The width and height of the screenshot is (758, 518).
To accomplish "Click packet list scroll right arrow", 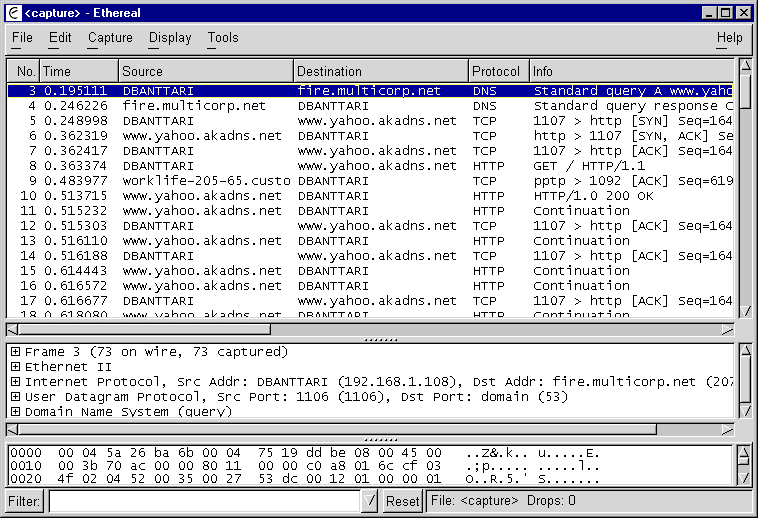I will coord(727,330).
